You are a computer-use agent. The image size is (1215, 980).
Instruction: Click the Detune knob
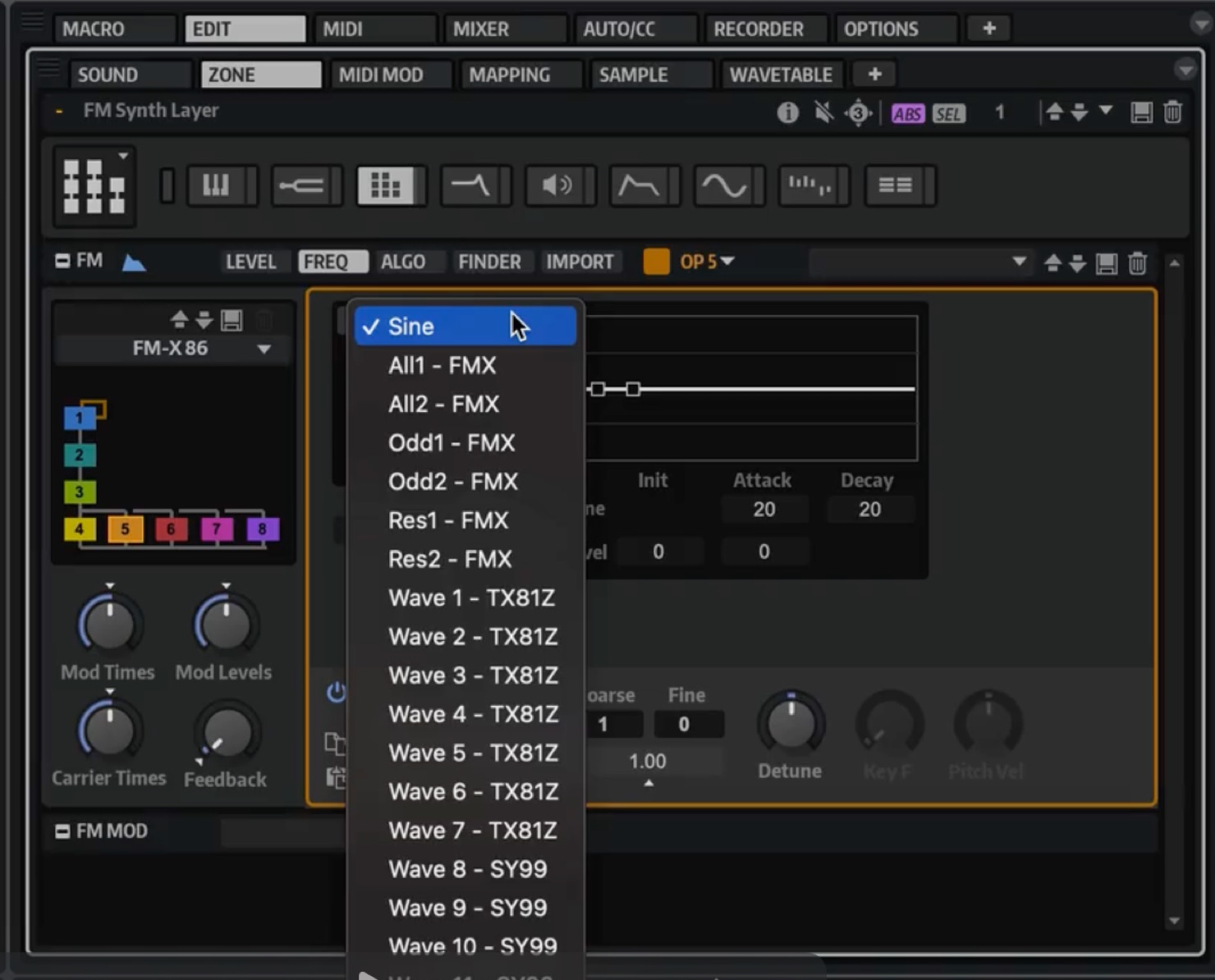[x=791, y=724]
